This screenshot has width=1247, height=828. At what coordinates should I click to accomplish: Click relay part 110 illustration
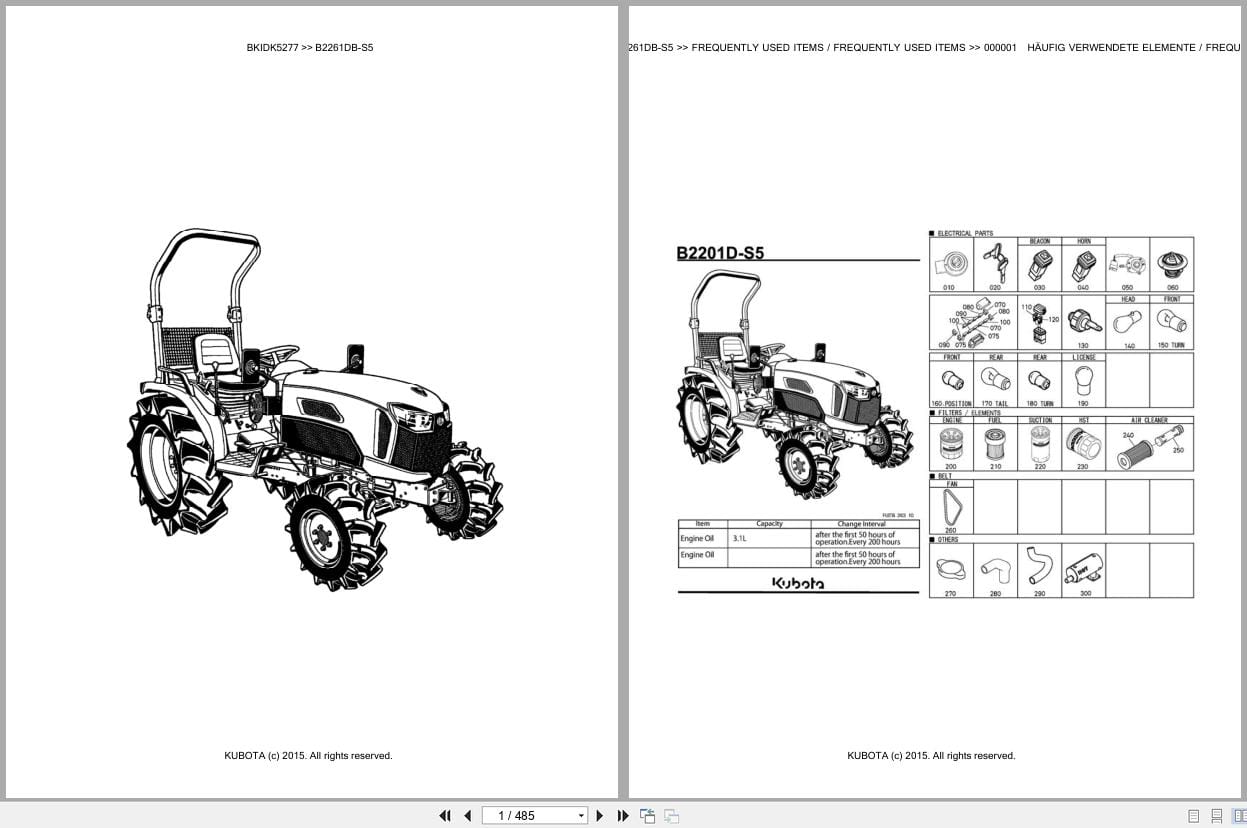tap(1039, 322)
